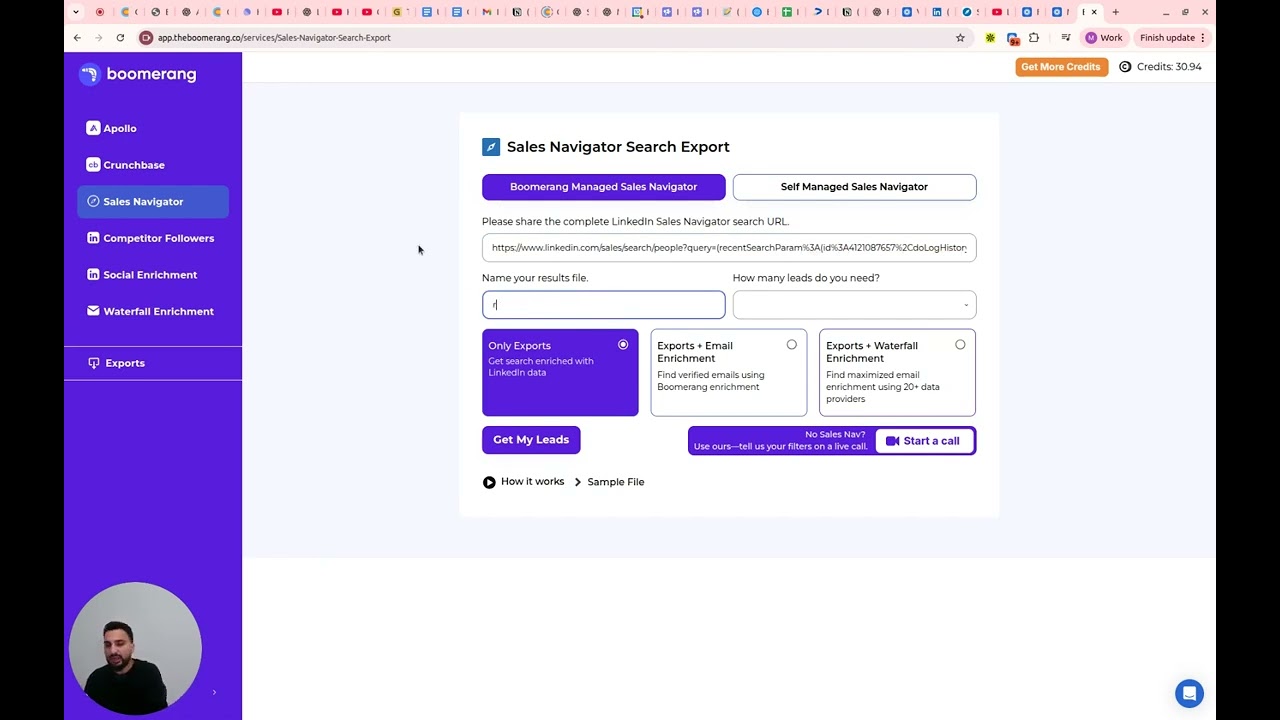This screenshot has height=720, width=1280.
Task: Open the Intercom chat launcher
Action: tap(1189, 693)
